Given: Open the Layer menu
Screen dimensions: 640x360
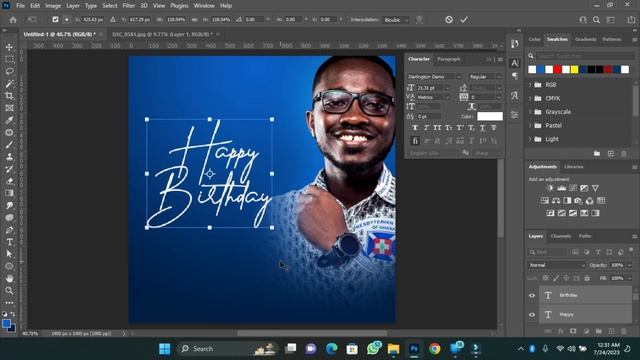Looking at the screenshot, I should (73, 6).
